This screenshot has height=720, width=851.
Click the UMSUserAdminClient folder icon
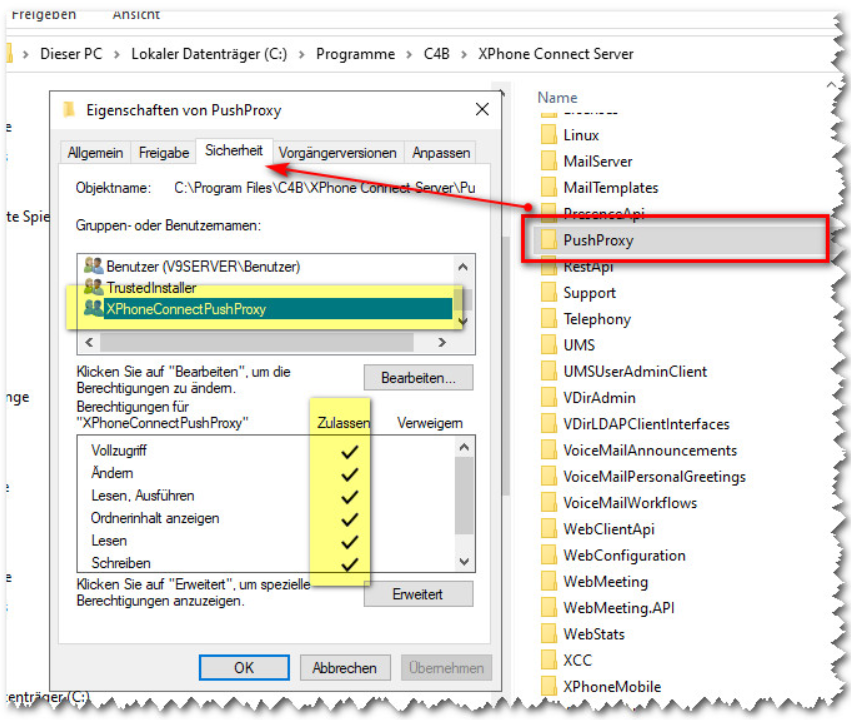point(549,371)
